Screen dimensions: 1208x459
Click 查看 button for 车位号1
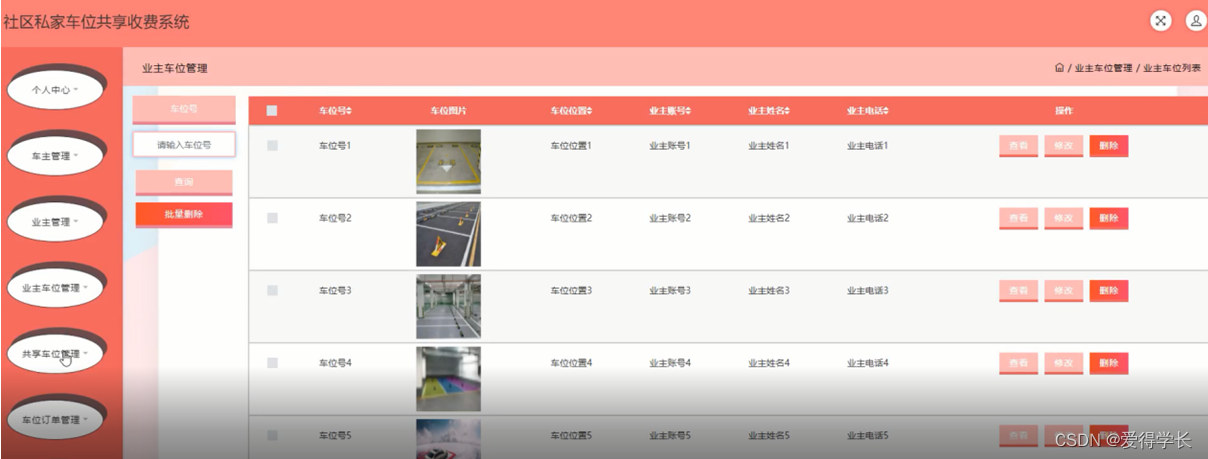(x=1018, y=146)
